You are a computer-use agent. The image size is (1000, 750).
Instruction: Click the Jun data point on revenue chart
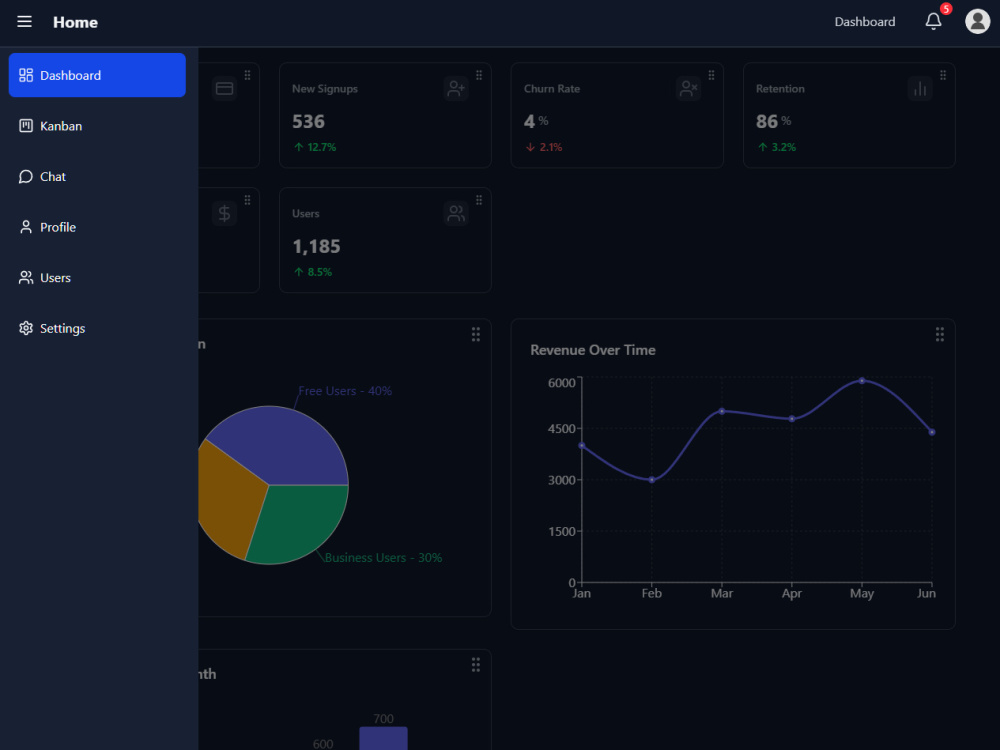[932, 432]
